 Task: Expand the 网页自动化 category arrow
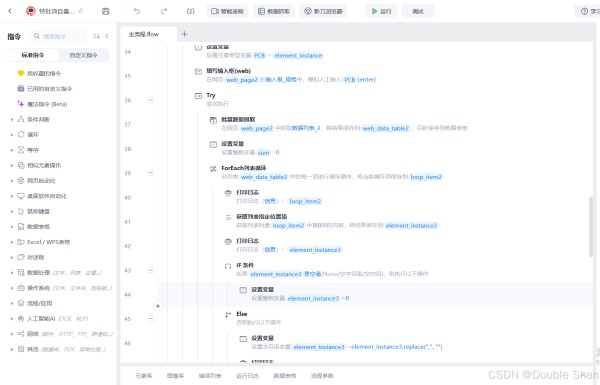[x=11, y=181]
